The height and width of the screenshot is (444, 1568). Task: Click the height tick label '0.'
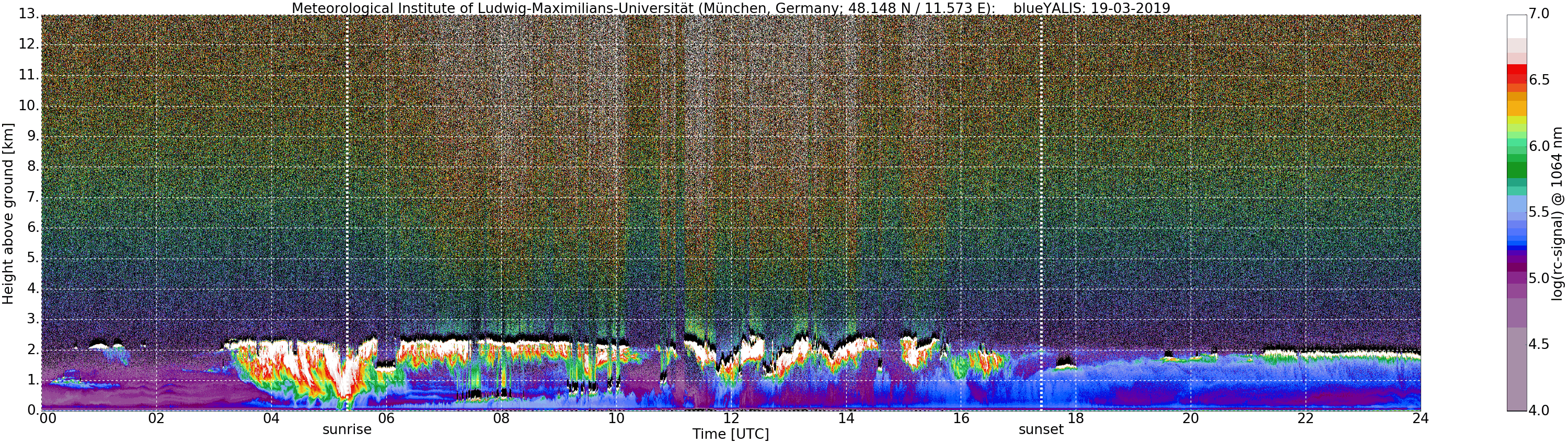[33, 410]
